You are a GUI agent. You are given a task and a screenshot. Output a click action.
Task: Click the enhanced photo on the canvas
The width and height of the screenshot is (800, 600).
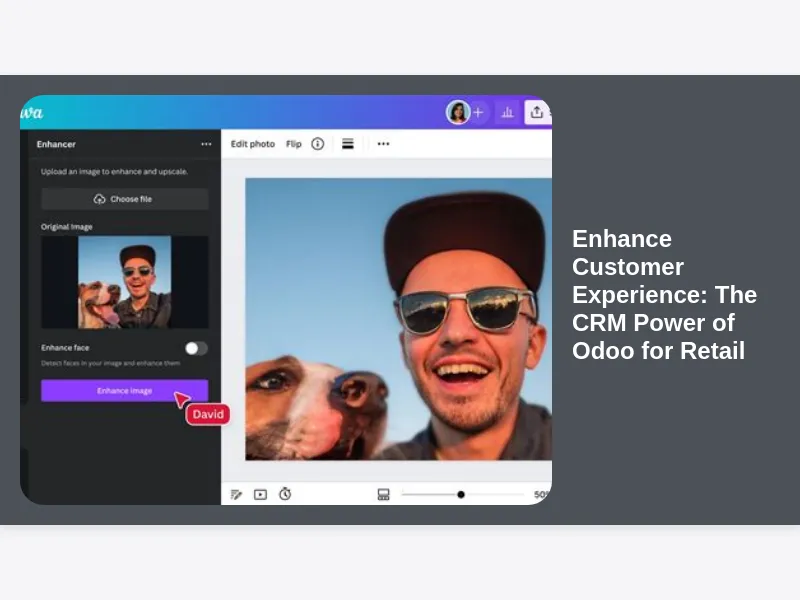click(400, 318)
